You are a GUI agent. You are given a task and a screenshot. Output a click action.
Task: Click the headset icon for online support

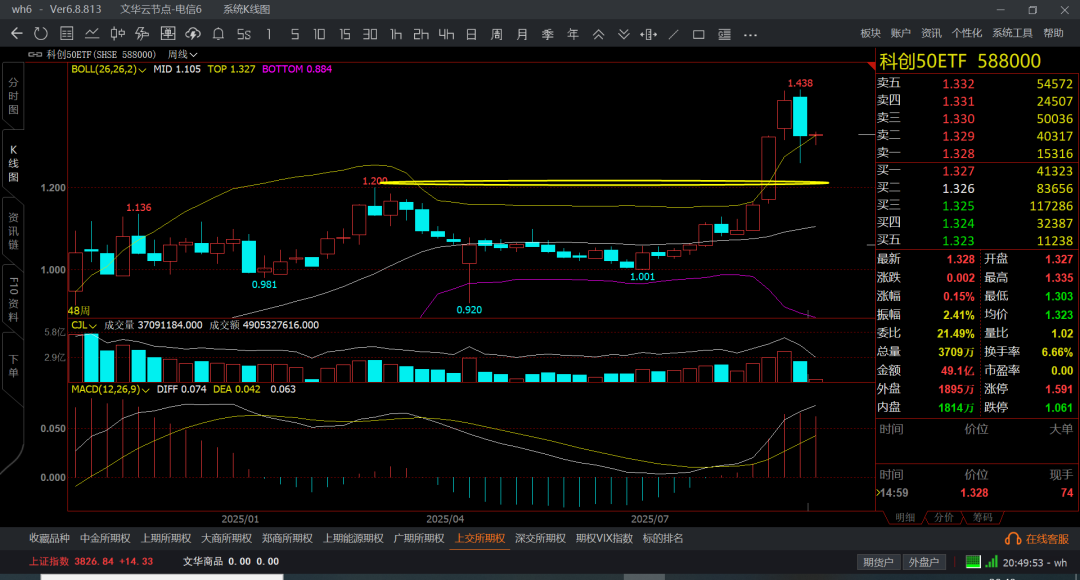coord(1013,539)
